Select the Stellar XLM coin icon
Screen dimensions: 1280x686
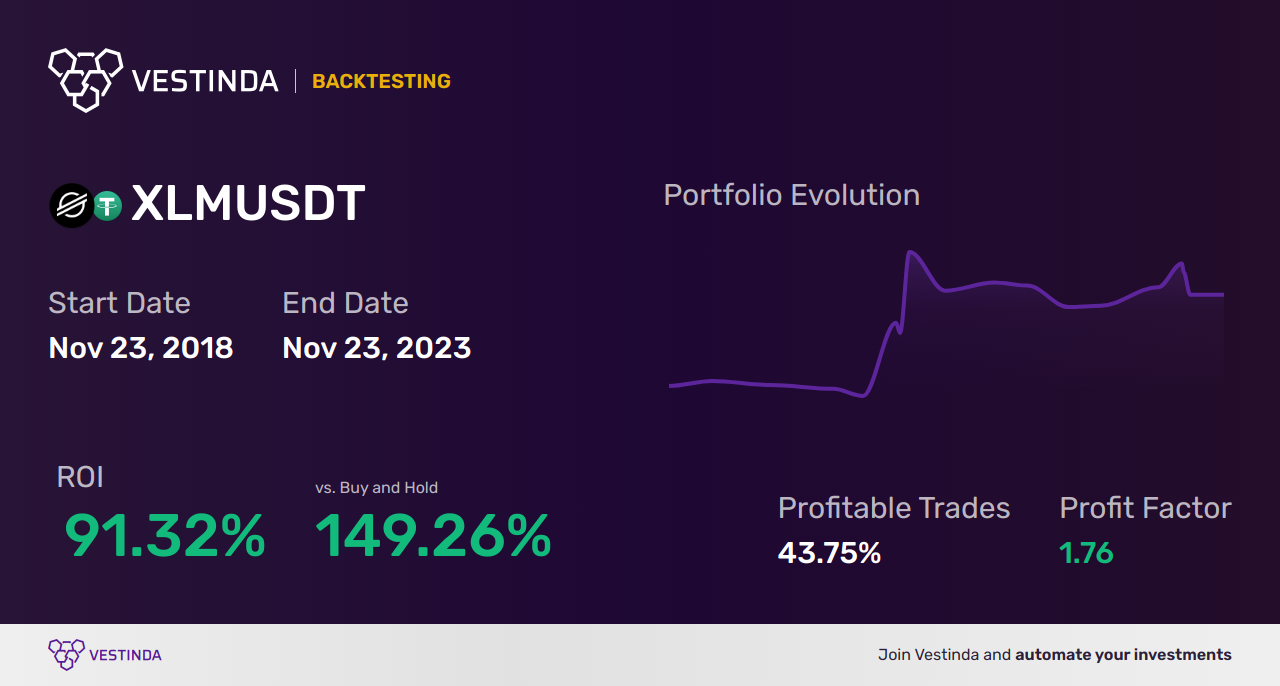click(x=71, y=206)
